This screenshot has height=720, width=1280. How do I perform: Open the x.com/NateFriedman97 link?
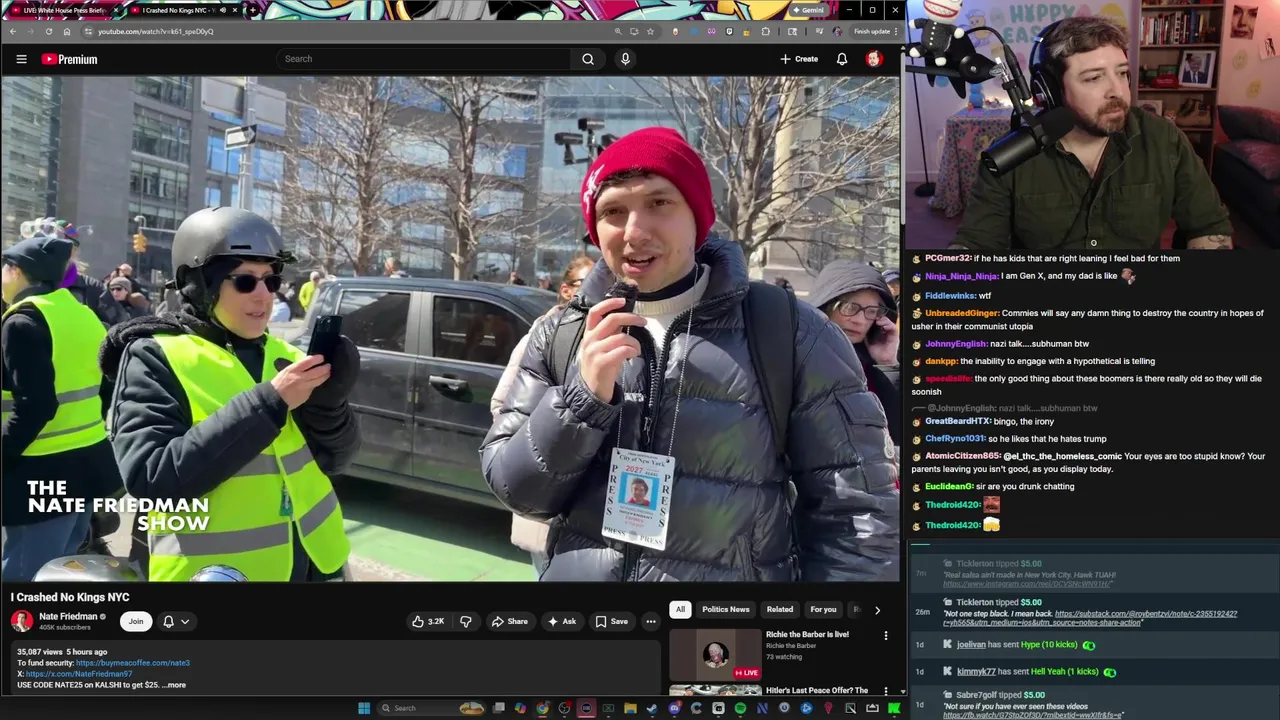point(79,674)
